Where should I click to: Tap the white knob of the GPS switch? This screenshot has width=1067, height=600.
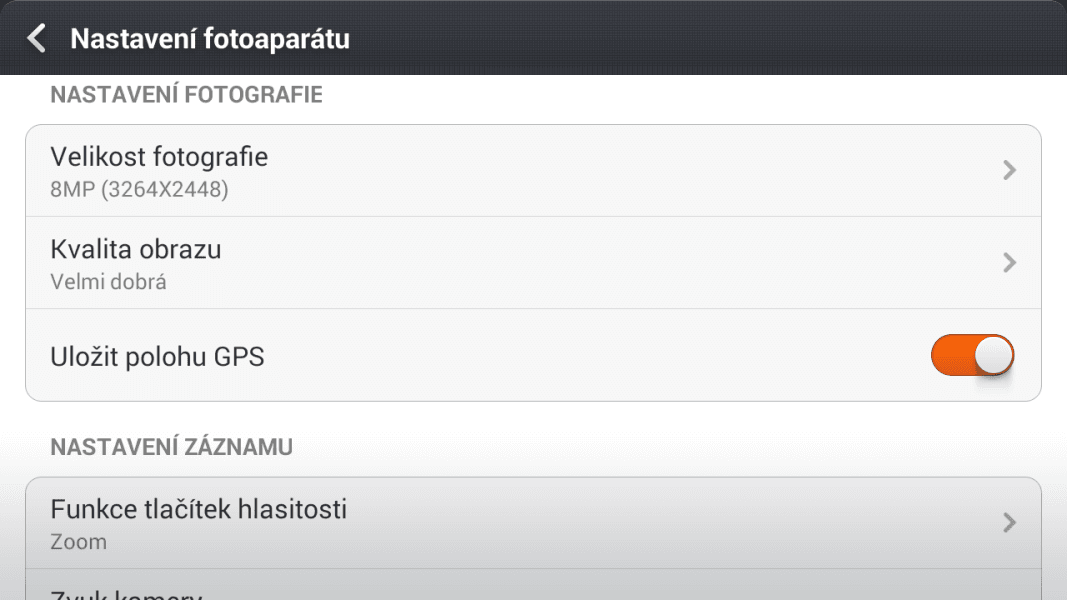[994, 355]
